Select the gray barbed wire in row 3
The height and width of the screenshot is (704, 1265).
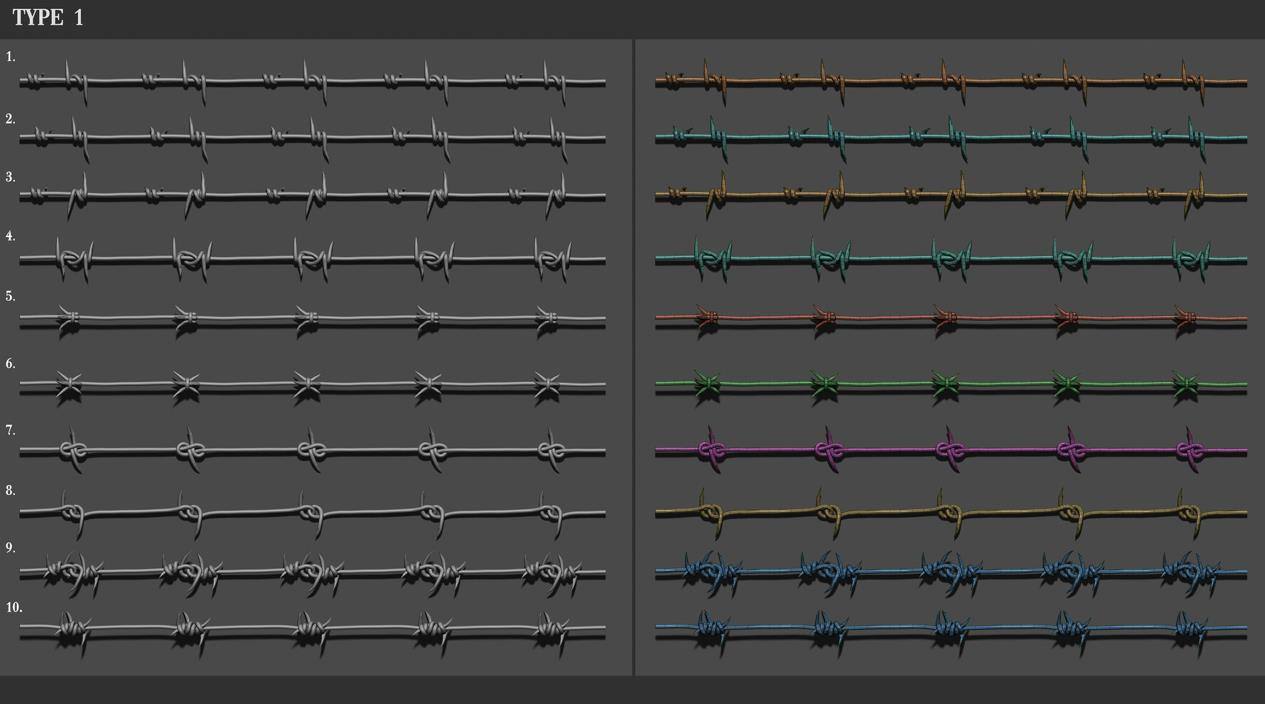click(312, 195)
